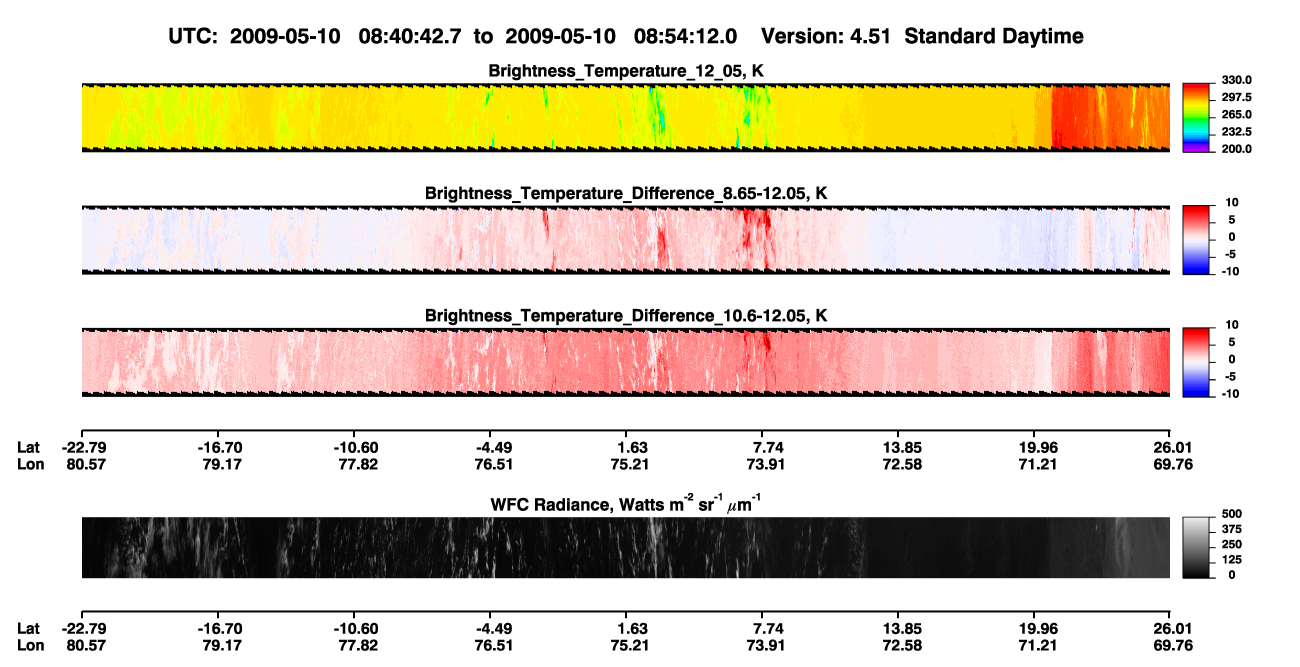
Task: Click the 8.65-12.05 difference image strip
Action: [x=625, y=239]
